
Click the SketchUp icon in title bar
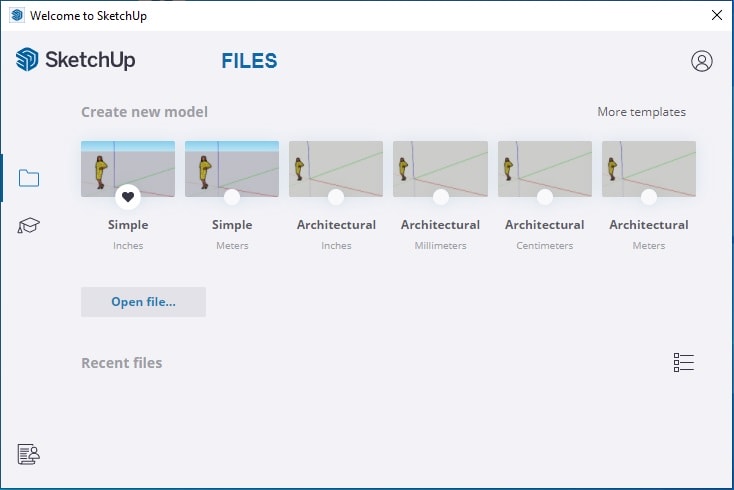[x=17, y=15]
